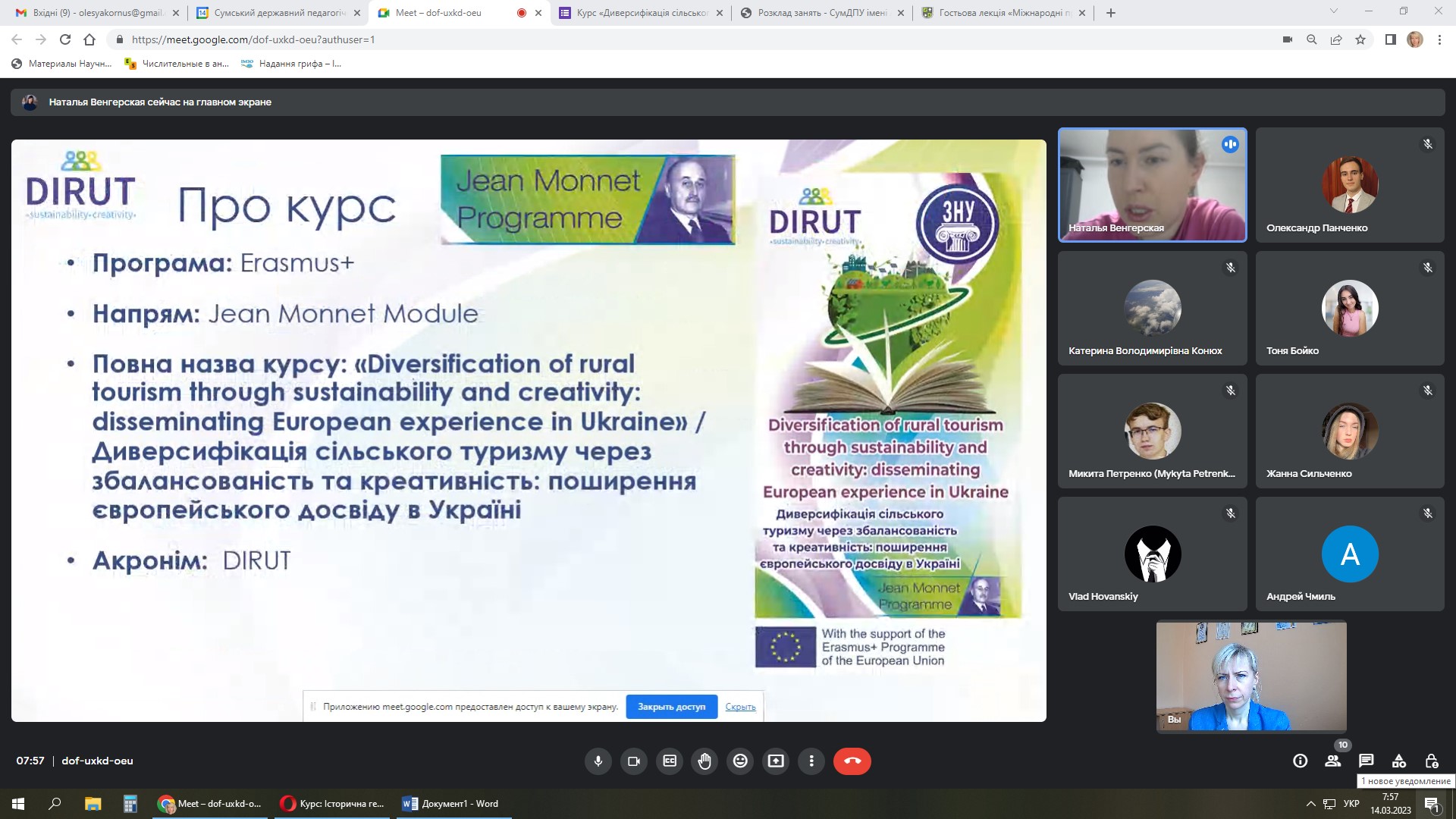This screenshot has height=819, width=1456.
Task: Click the Скрыть link
Action: point(740,707)
